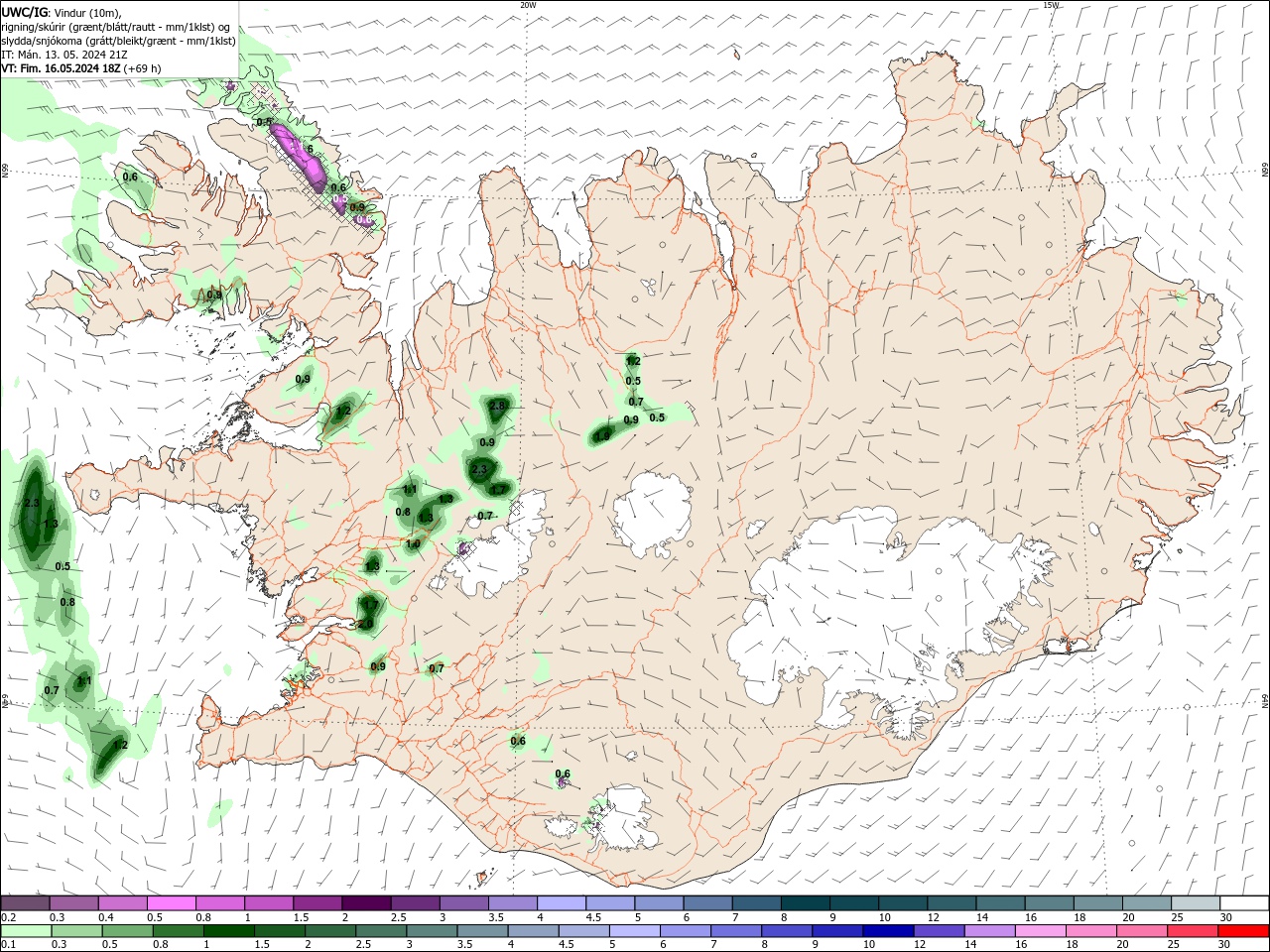Pick upper legend swatch between 4 and 4.5
Screen dimensions: 1270x952
pyautogui.click(x=561, y=902)
